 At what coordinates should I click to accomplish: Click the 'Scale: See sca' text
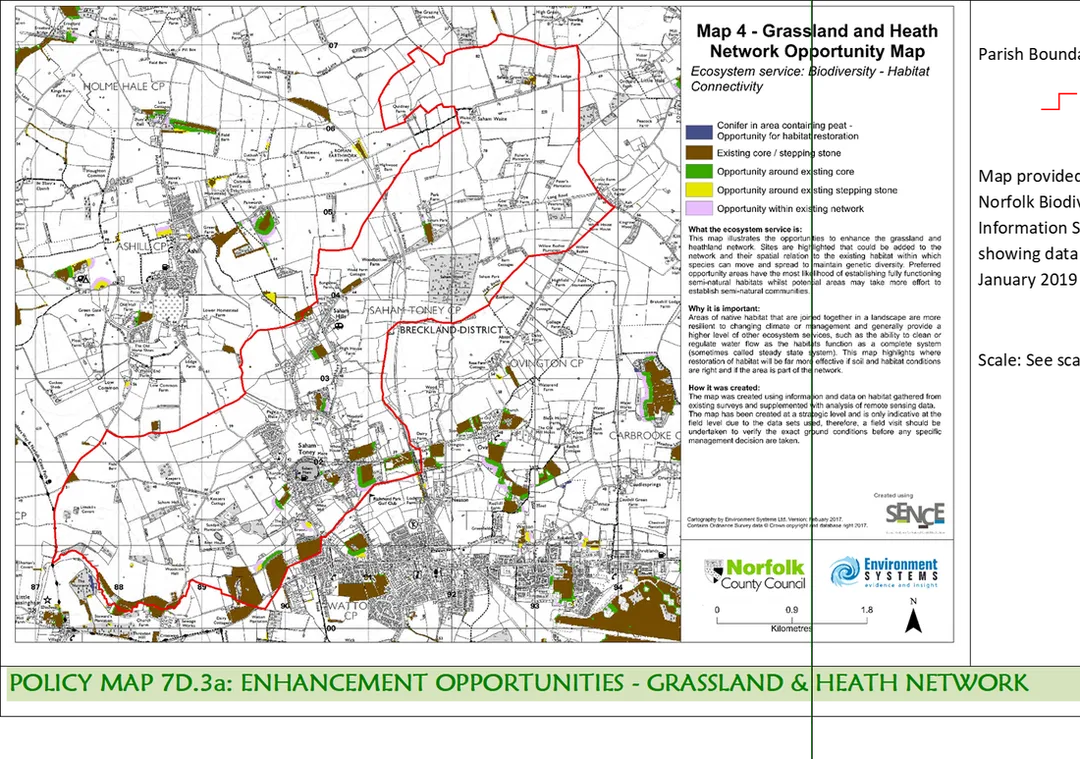[x=1029, y=360]
